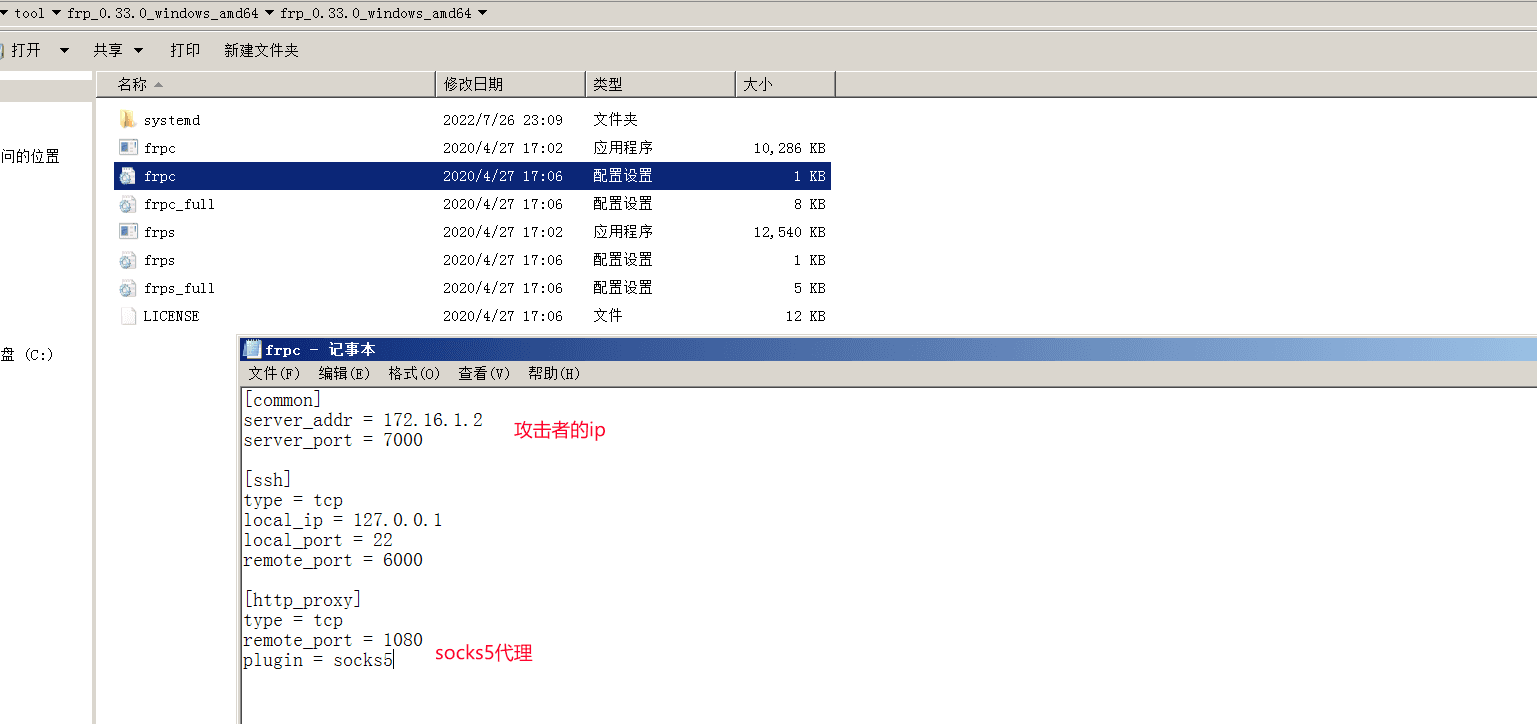Click the 文件夹 type cell of systemd

(x=615, y=120)
